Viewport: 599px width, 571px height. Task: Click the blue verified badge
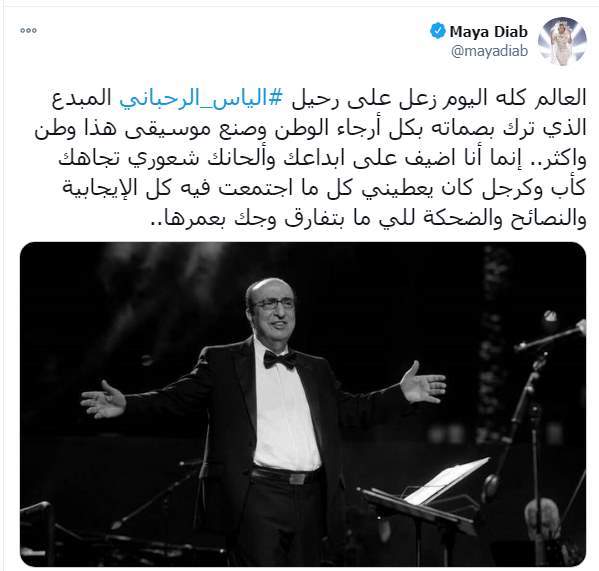click(438, 31)
